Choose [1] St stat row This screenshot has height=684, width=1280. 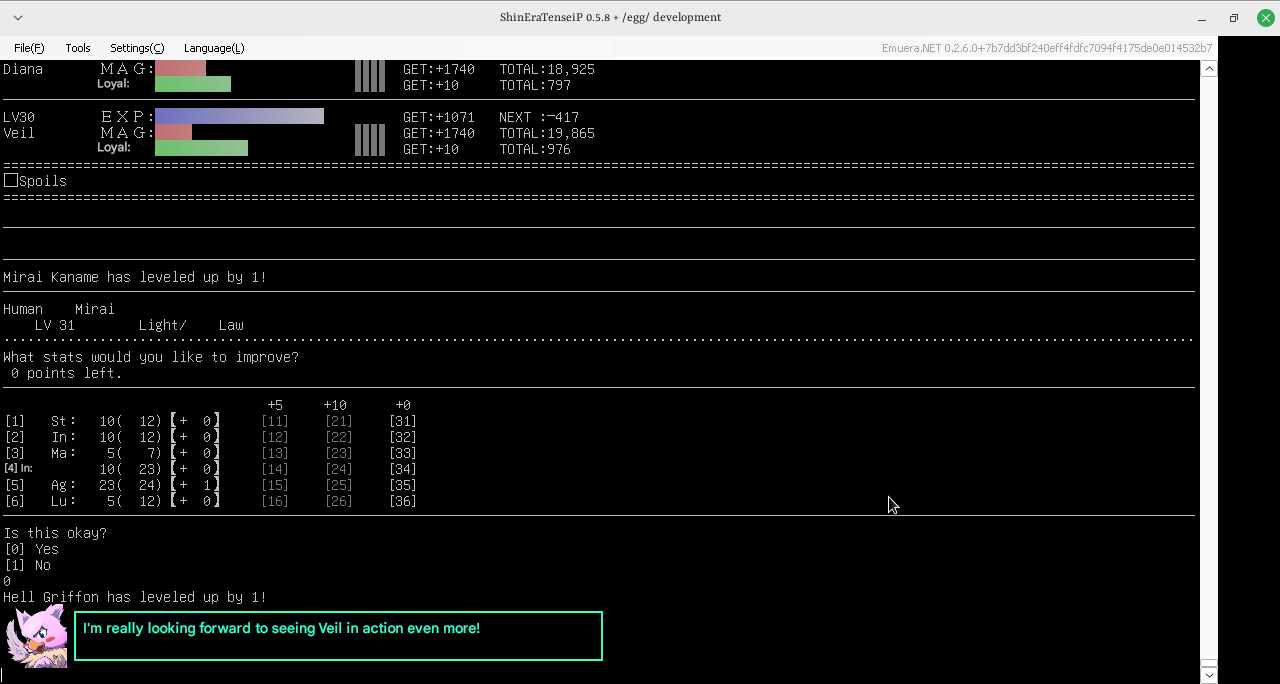click(112, 421)
